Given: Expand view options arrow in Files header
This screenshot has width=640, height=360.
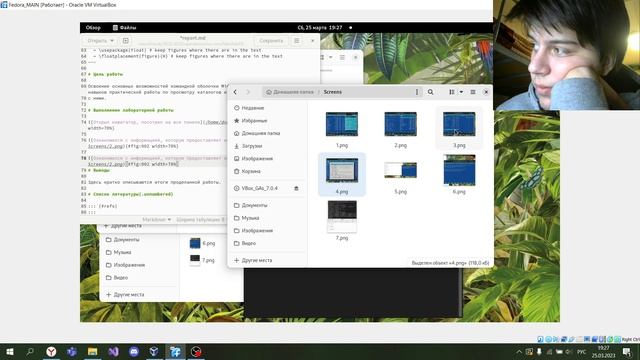Looking at the screenshot, I should (461, 92).
